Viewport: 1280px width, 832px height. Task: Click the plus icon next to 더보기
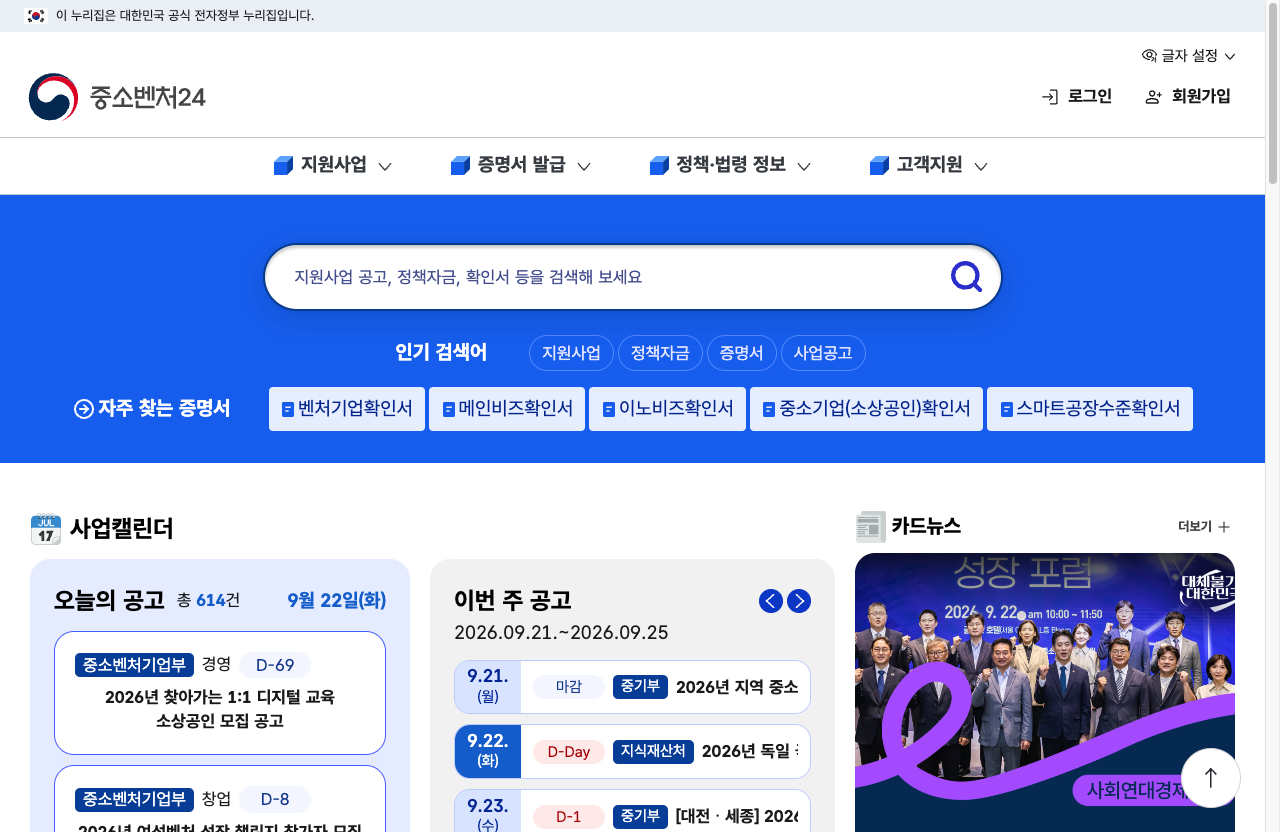coord(1224,527)
